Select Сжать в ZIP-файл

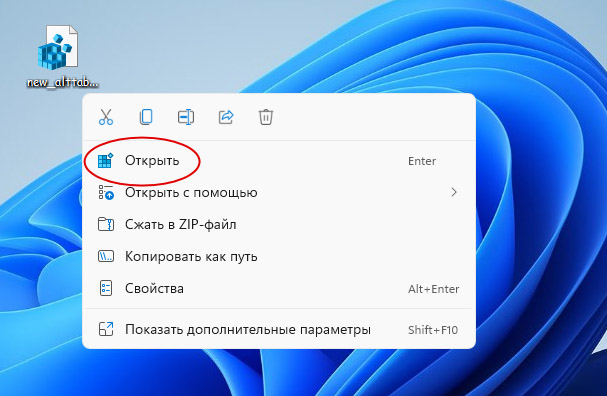(x=279, y=225)
